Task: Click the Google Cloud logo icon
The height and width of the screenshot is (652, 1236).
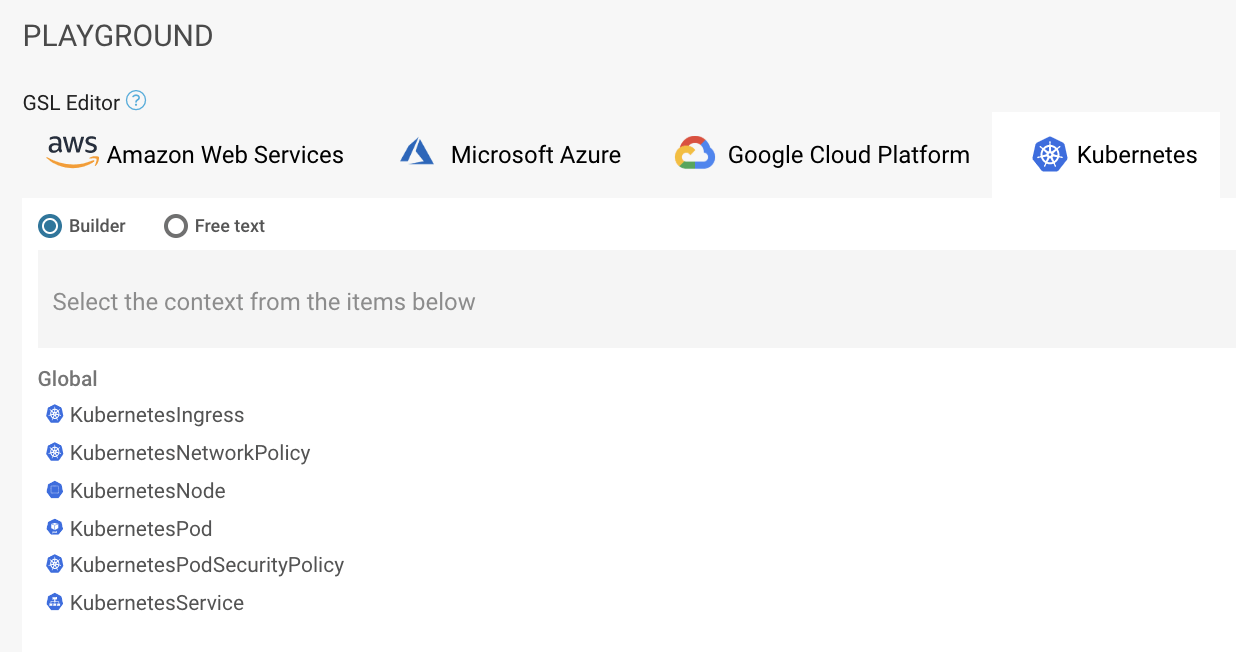Action: [x=695, y=153]
